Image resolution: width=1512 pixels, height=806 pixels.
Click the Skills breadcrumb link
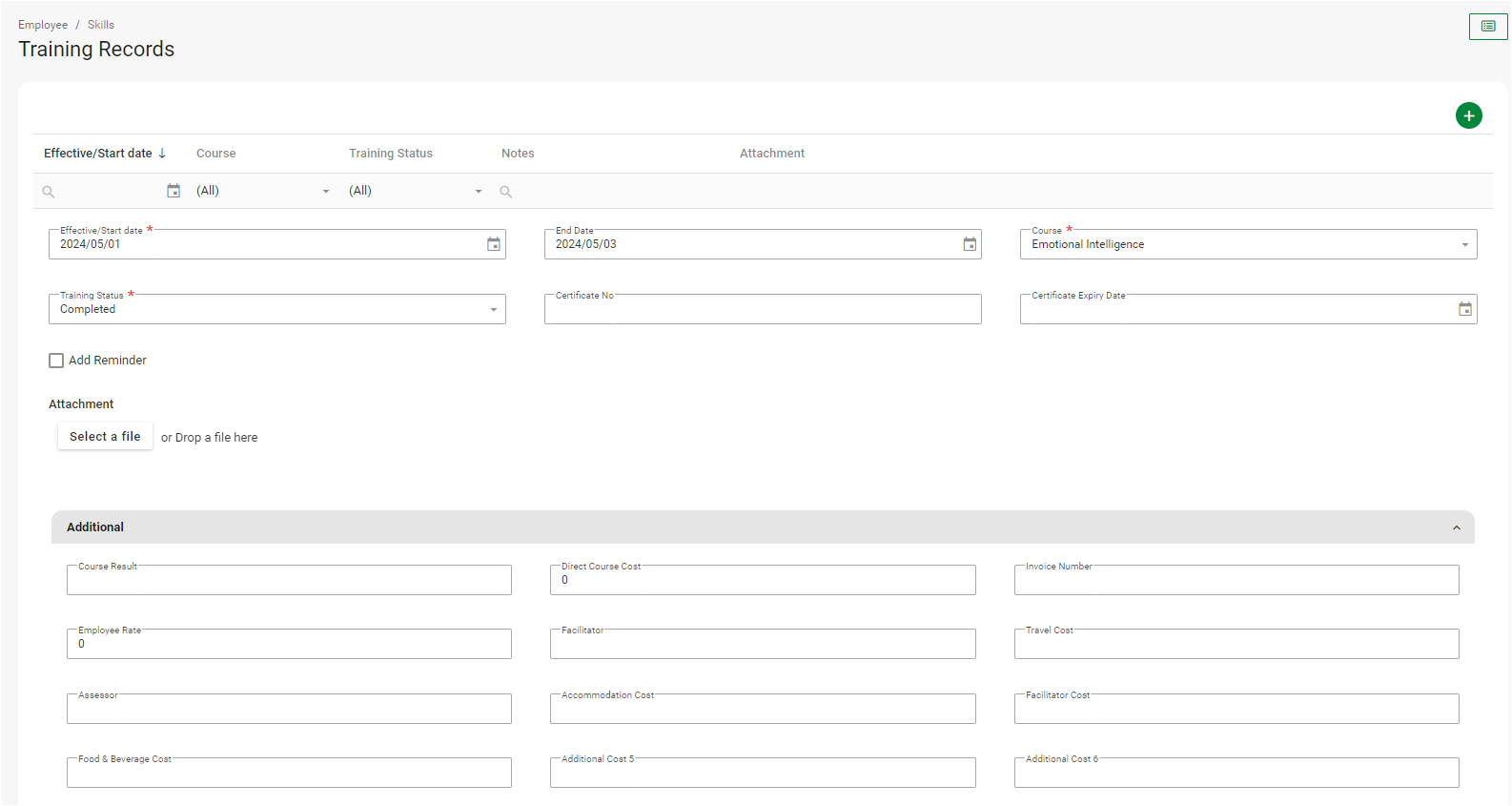click(x=101, y=25)
